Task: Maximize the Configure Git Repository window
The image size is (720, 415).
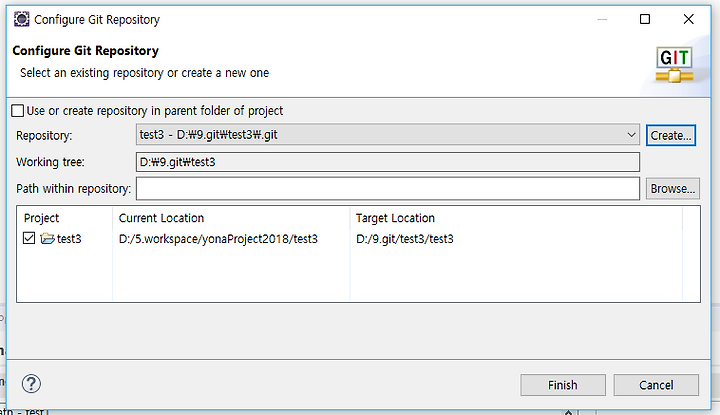Action: 645,19
